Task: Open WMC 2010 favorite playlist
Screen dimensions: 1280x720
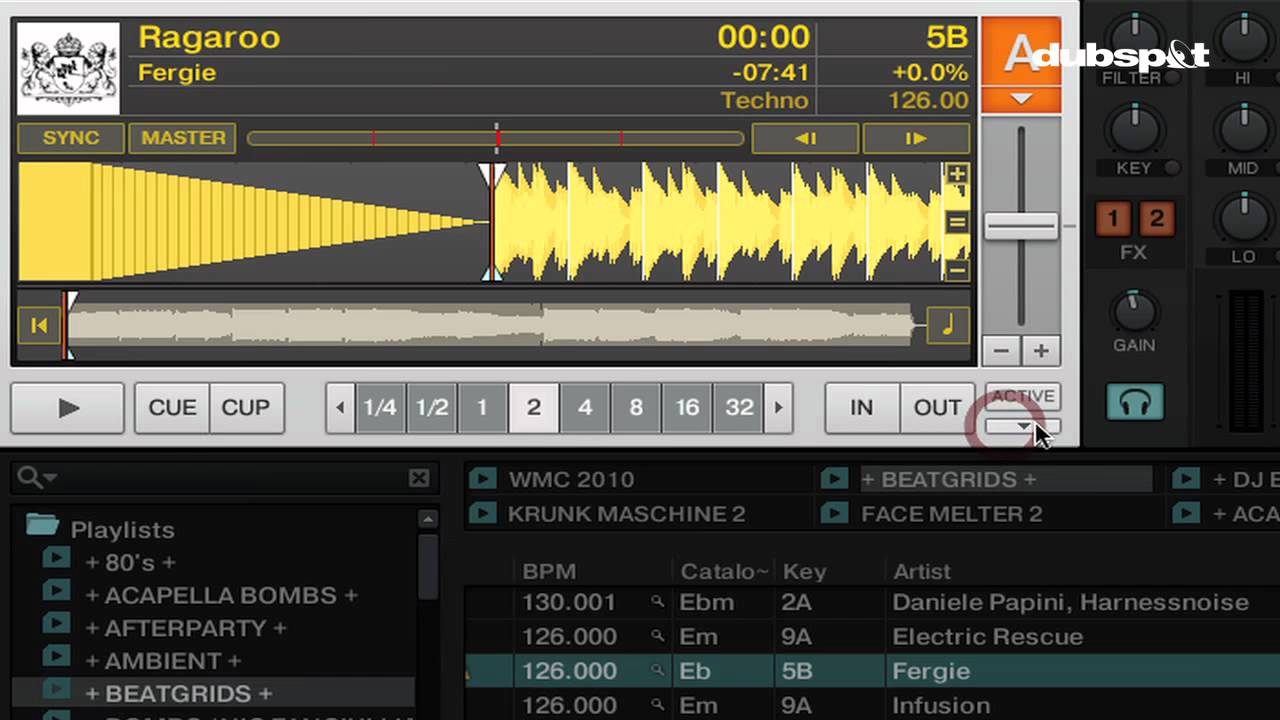Action: 571,479
